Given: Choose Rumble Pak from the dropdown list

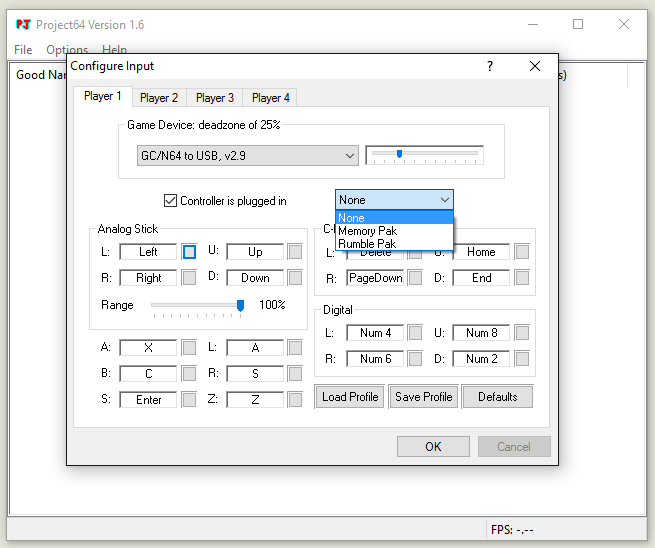Looking at the screenshot, I should (x=394, y=244).
